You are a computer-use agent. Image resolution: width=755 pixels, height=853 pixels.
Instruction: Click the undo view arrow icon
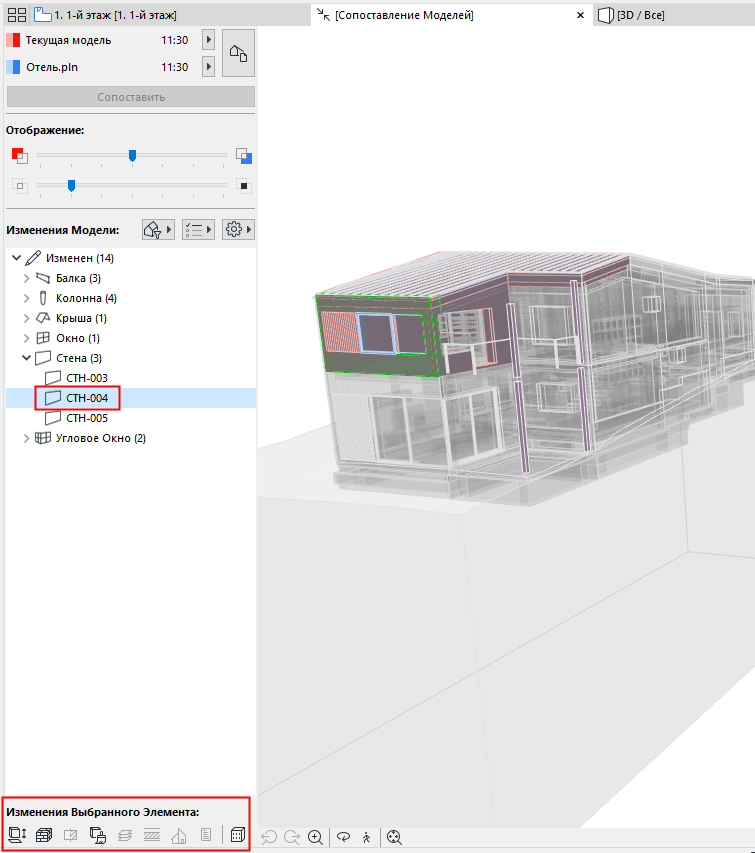(269, 837)
